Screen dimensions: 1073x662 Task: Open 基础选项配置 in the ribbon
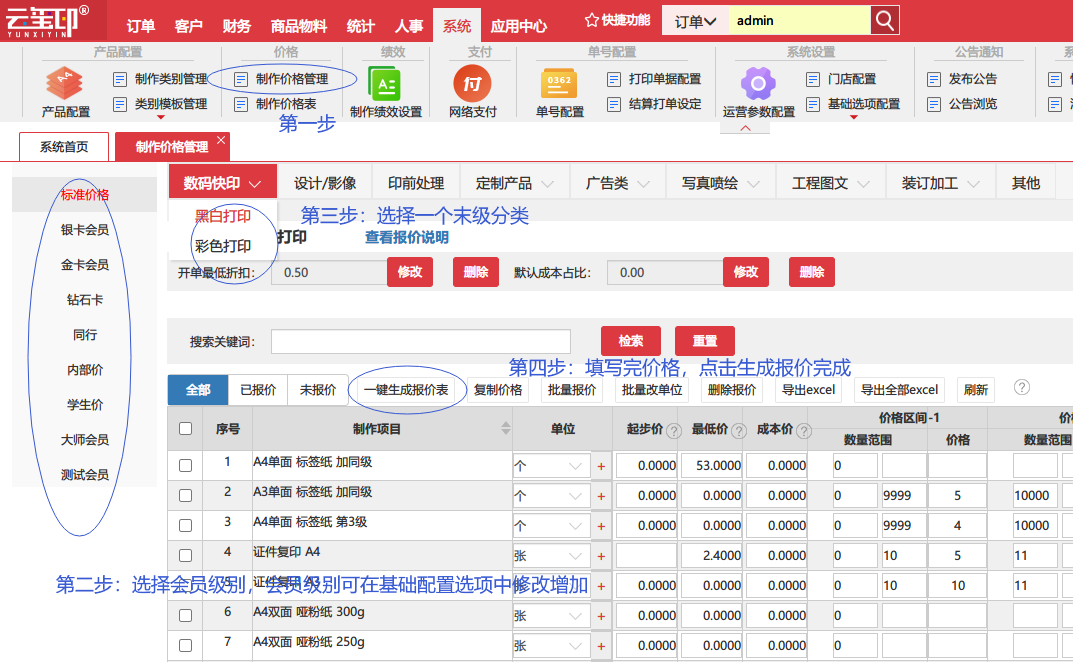click(853, 104)
